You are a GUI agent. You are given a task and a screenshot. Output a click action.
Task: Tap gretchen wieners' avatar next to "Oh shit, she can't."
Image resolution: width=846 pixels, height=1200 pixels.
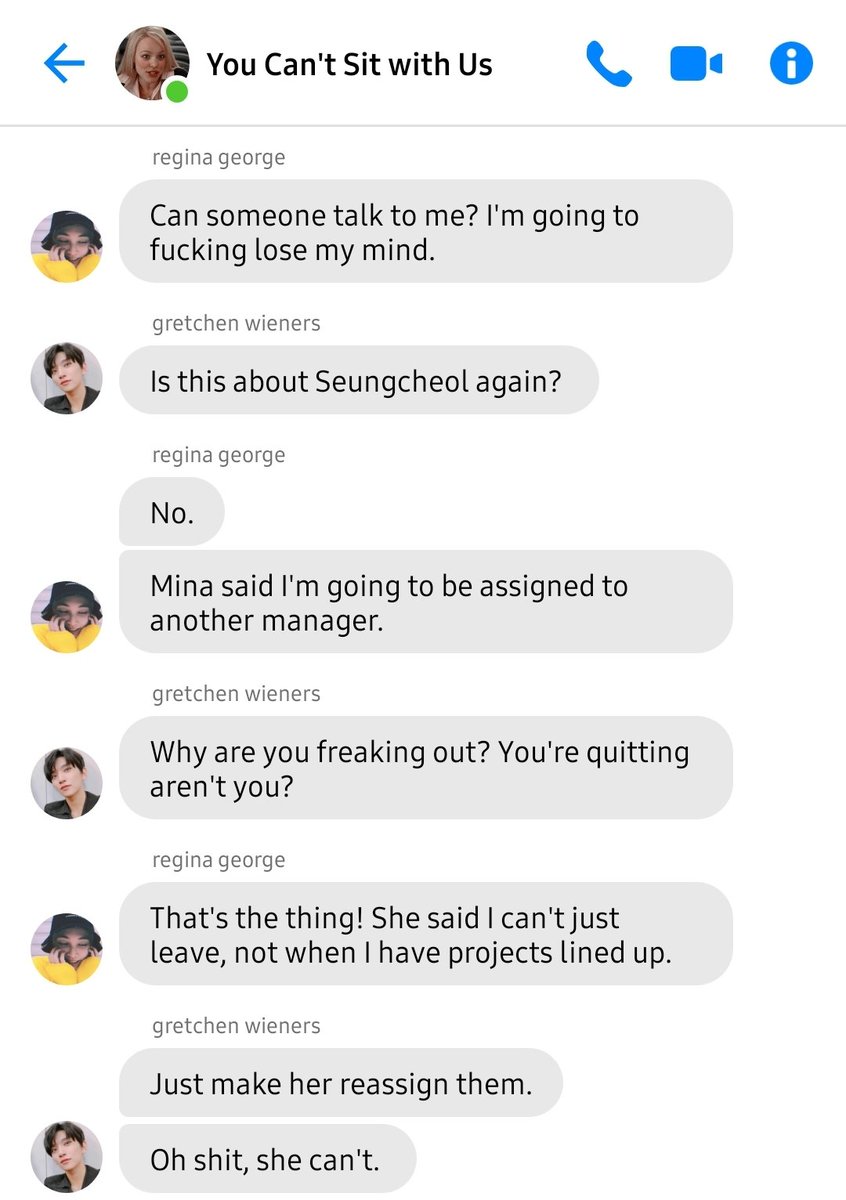click(67, 1157)
